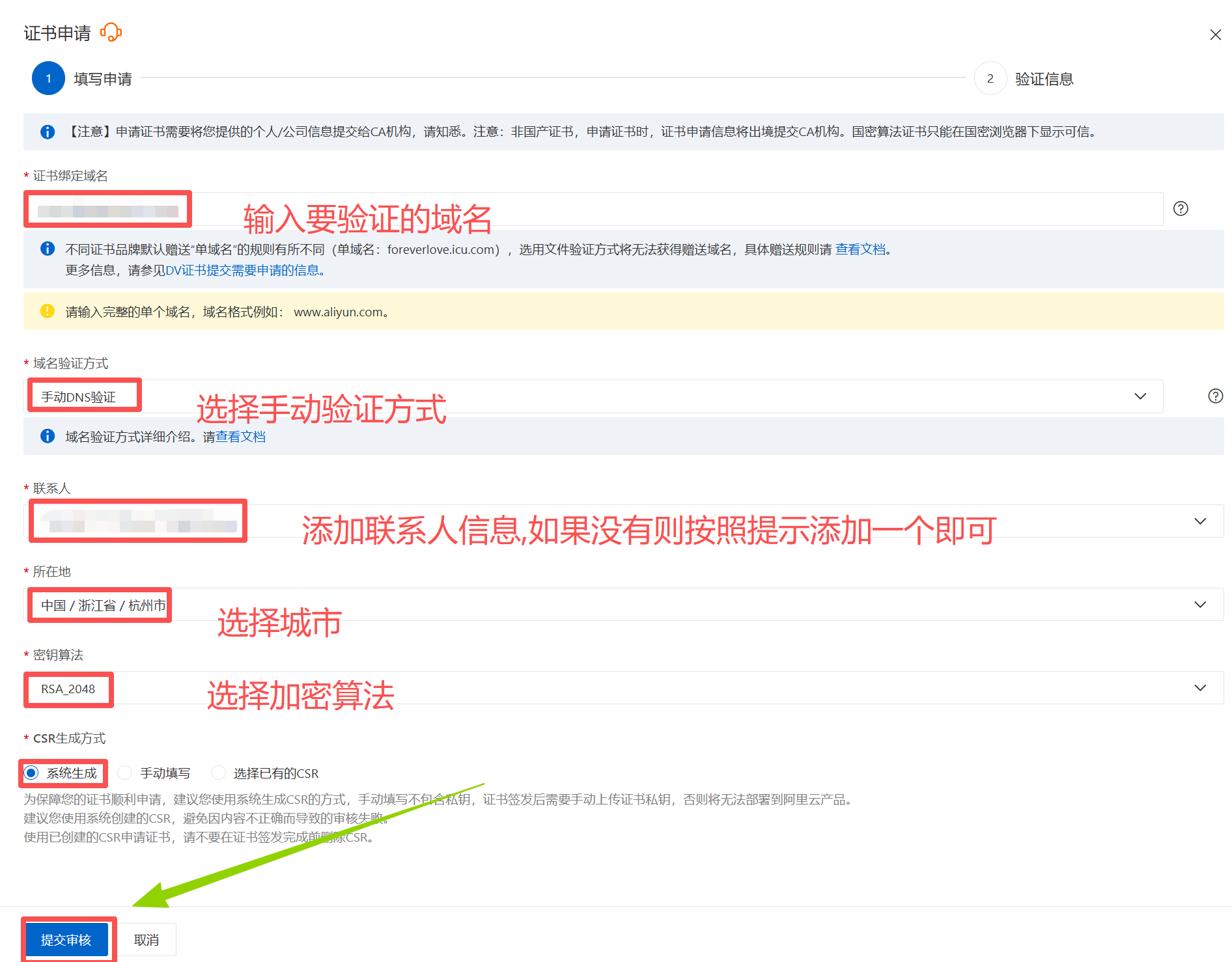Viewport: 1232px width, 962px height.
Task: Click info icon beside single-domain rule note
Action: click(48, 249)
